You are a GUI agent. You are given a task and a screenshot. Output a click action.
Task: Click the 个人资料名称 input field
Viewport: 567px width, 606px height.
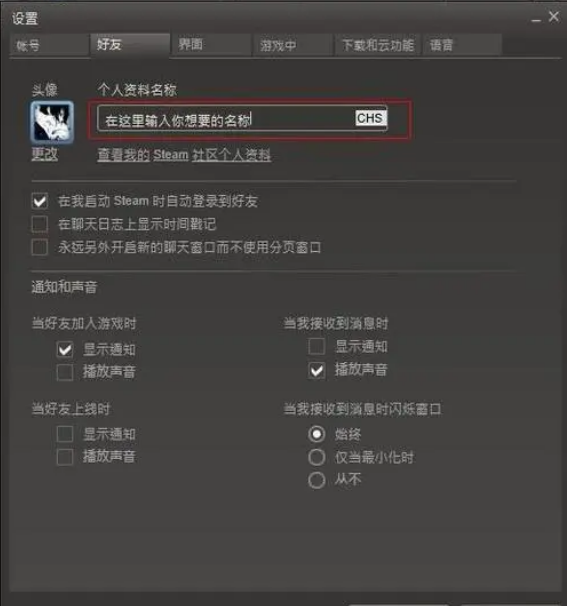tap(242, 119)
